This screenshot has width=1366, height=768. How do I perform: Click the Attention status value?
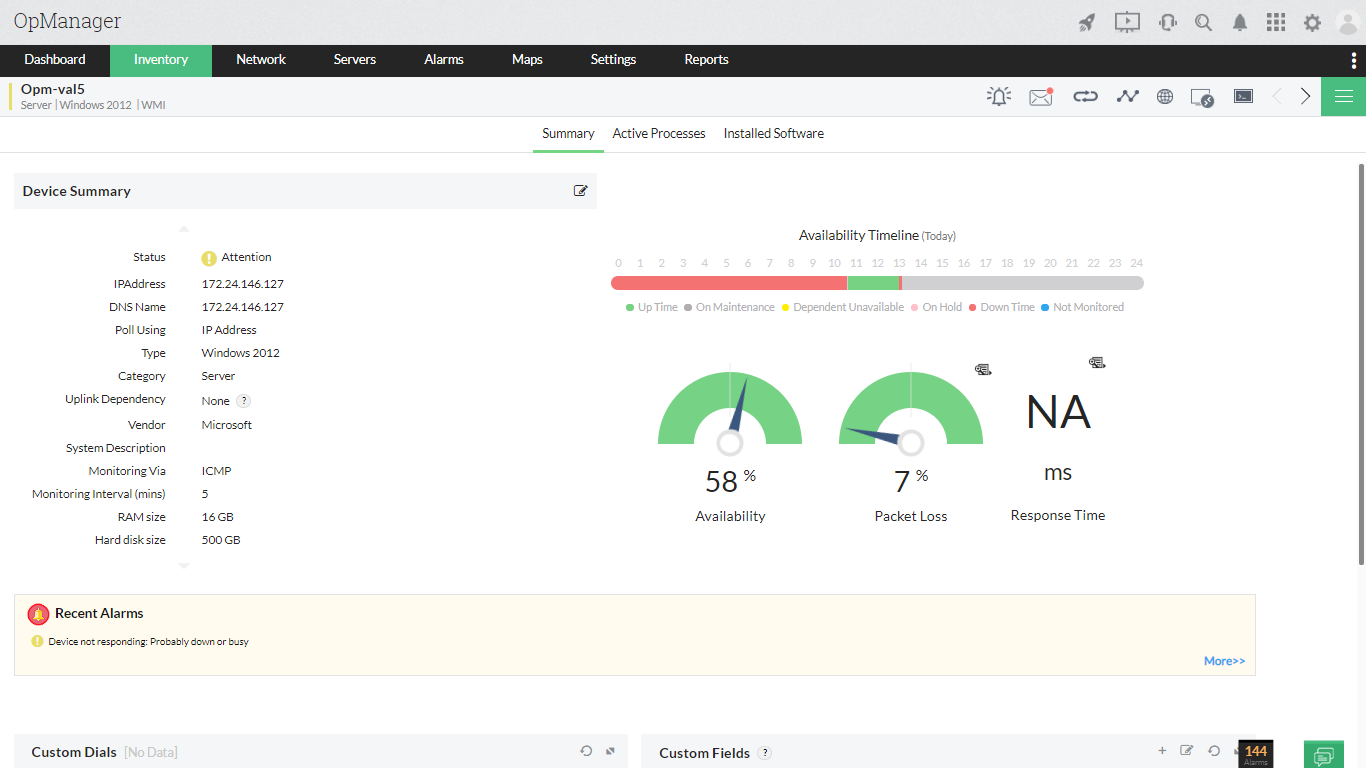coord(237,258)
